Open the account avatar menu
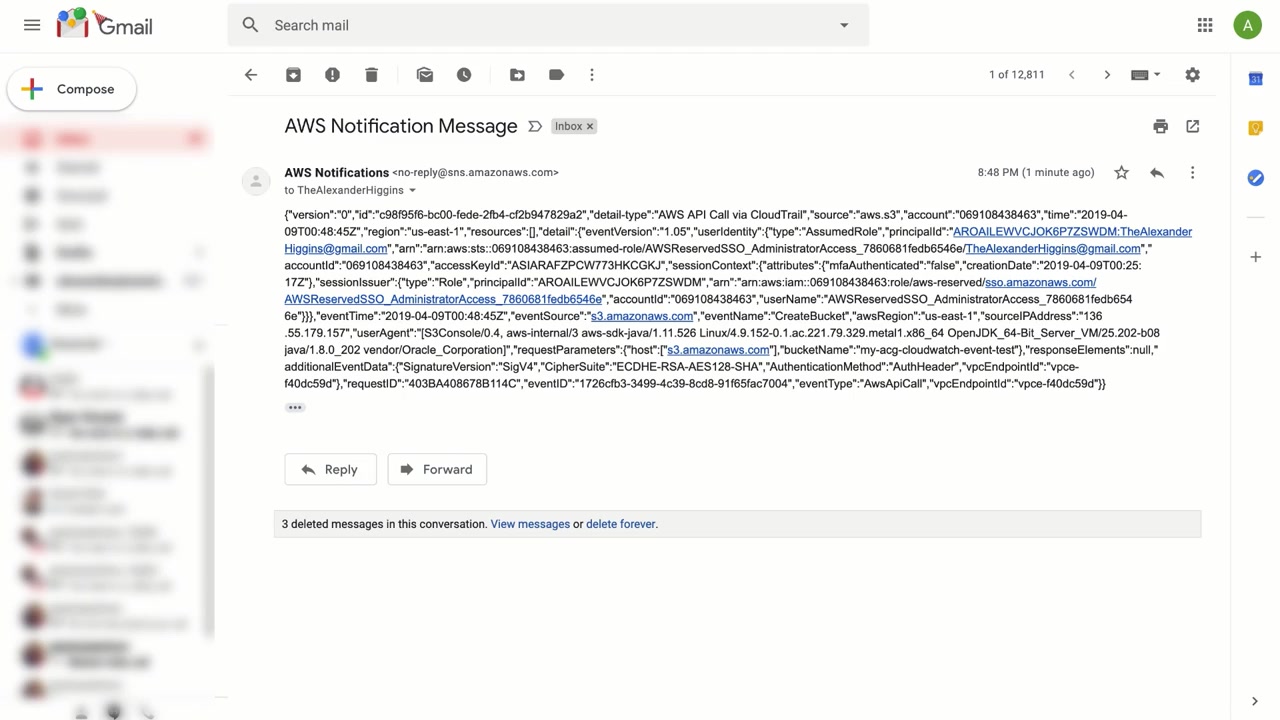The height and width of the screenshot is (720, 1280). point(1247,25)
